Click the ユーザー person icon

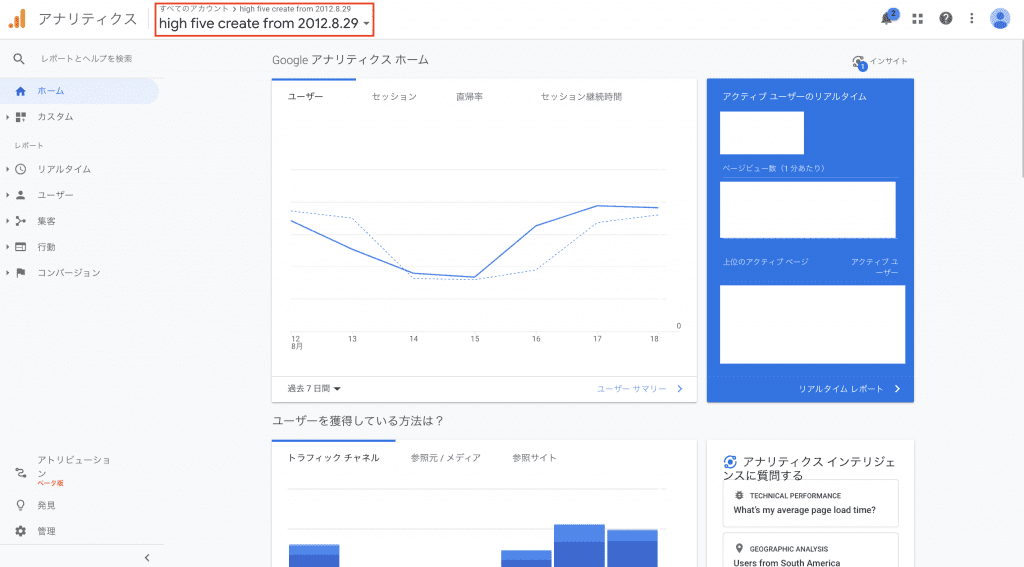coord(21,195)
